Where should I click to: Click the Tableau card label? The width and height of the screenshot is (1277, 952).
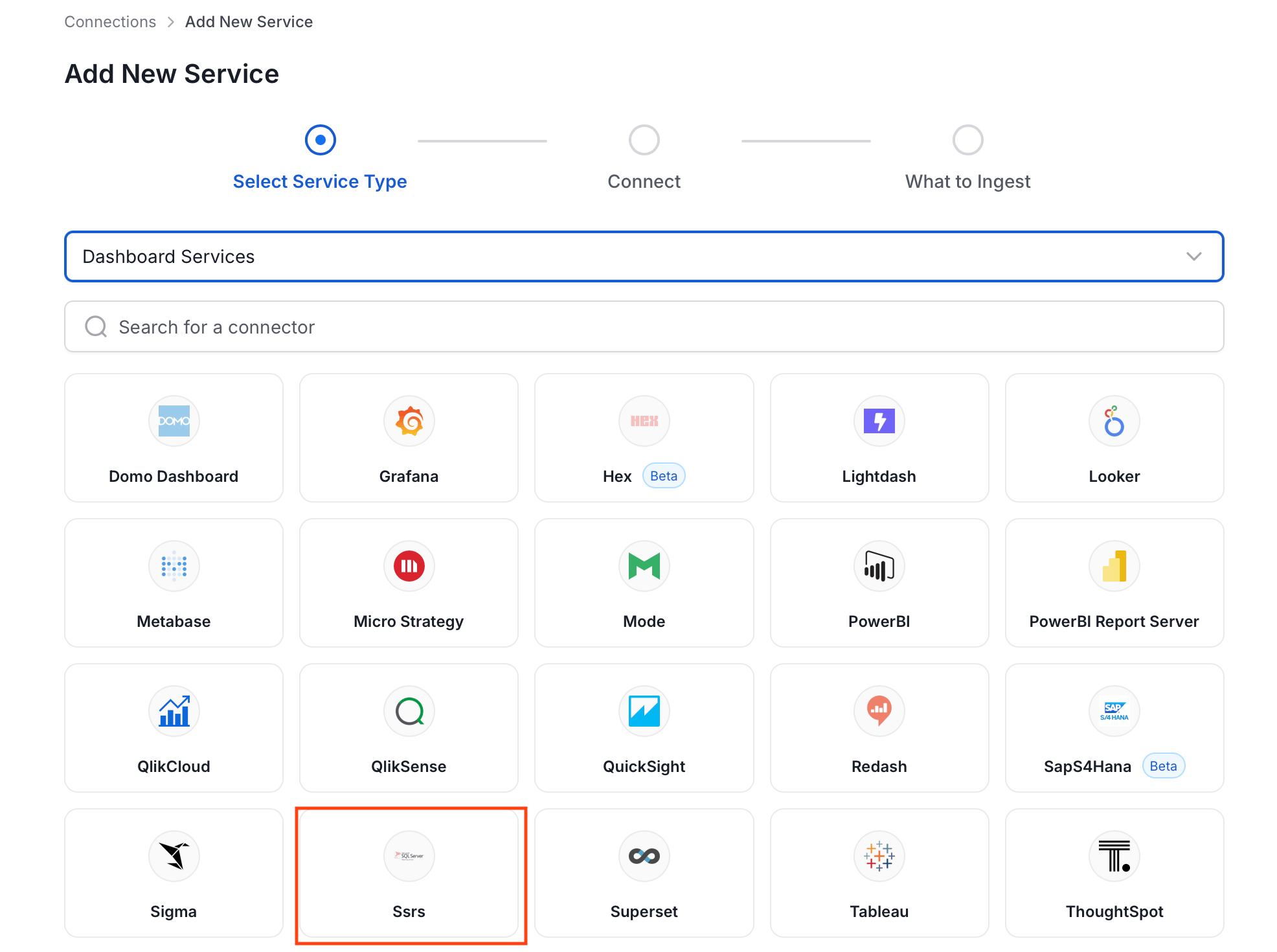(879, 912)
